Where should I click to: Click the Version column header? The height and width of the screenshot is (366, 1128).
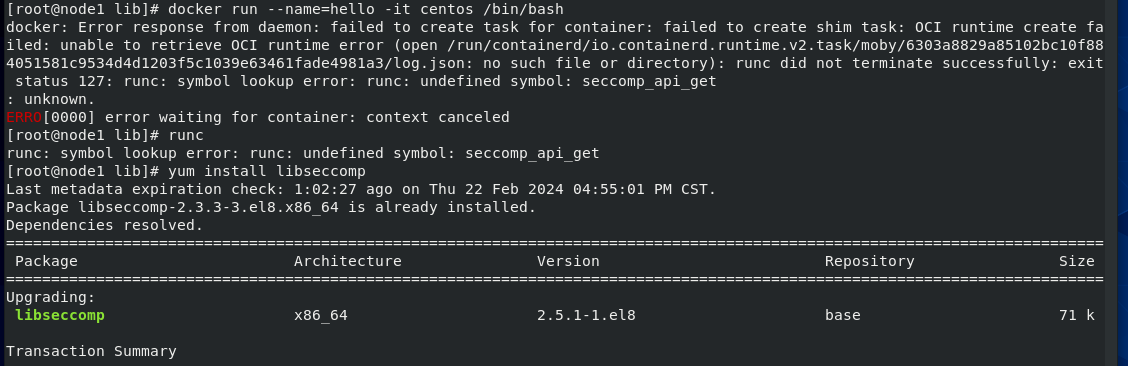coord(568,261)
